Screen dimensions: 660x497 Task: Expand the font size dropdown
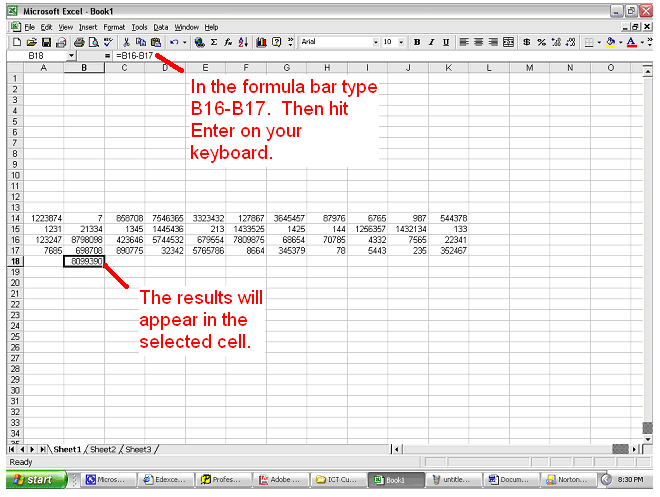click(x=402, y=42)
